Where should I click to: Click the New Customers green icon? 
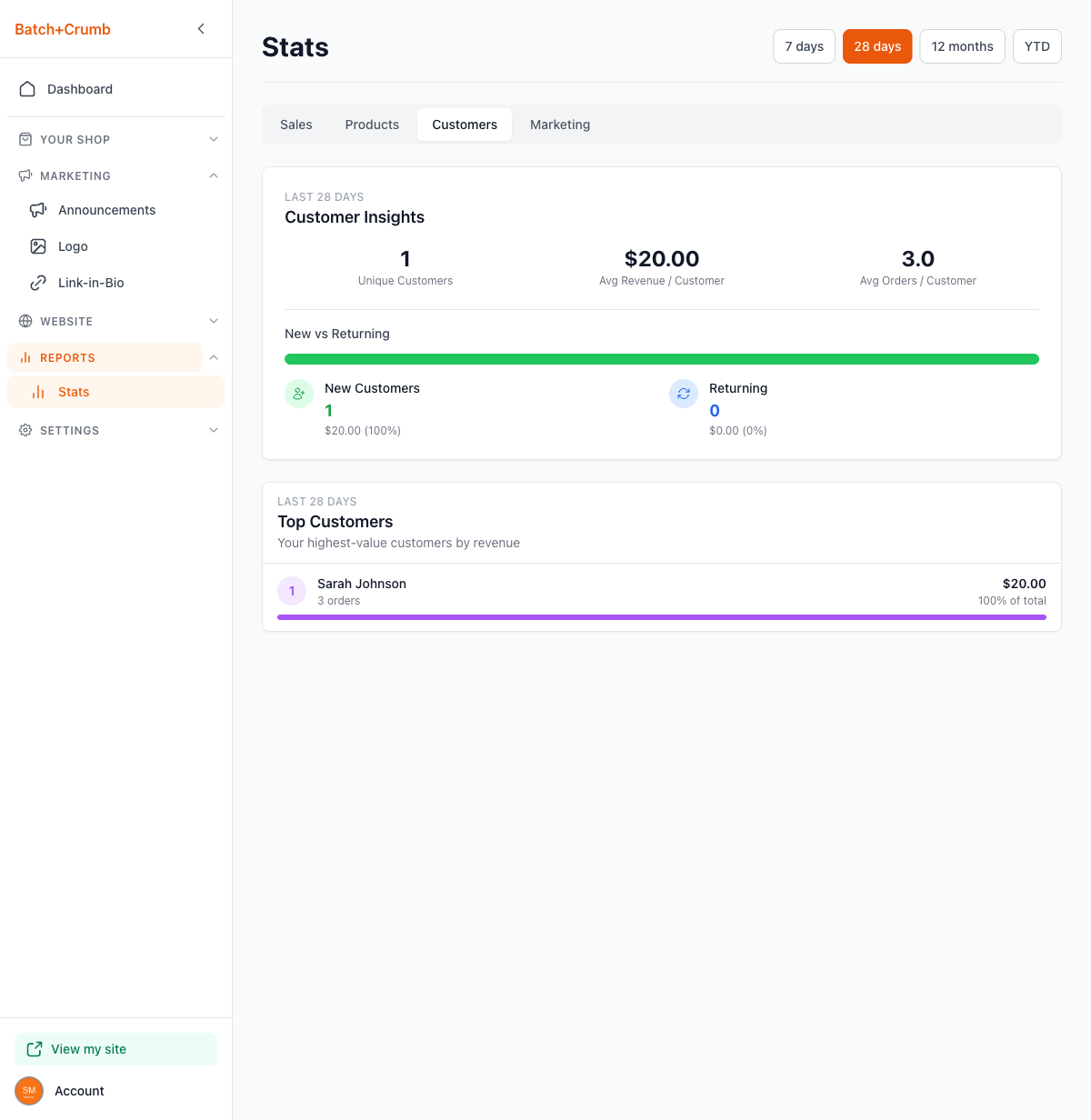coord(299,394)
